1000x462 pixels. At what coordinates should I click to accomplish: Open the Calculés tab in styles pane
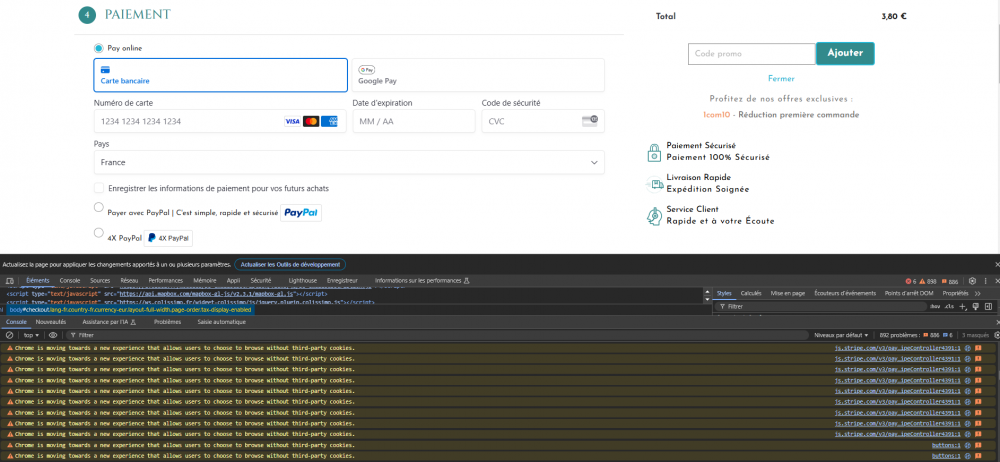(x=751, y=293)
